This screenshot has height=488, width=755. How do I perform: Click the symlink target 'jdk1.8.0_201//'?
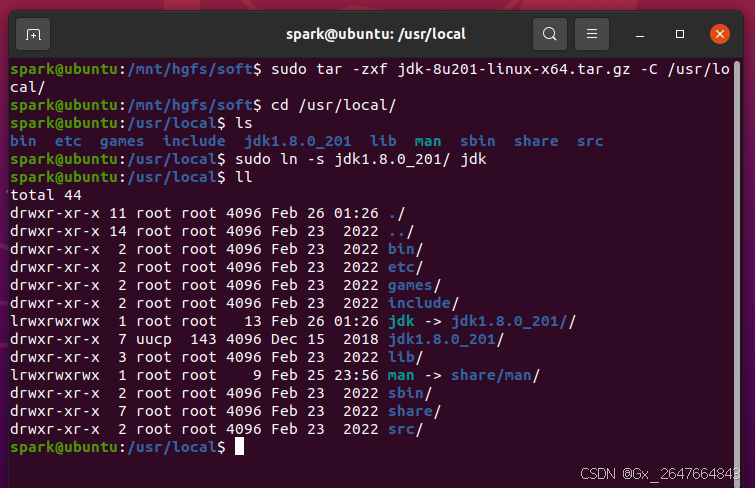(513, 321)
